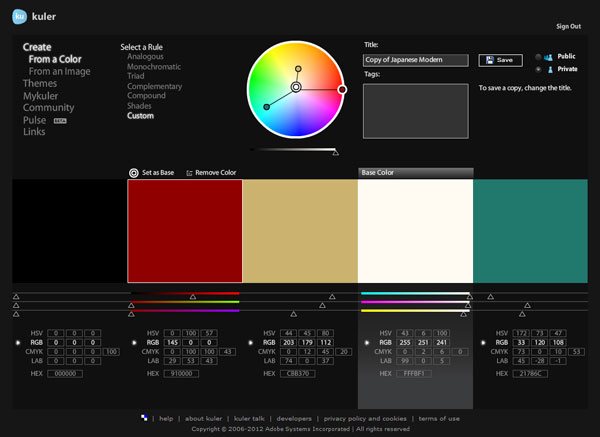This screenshot has height=437, width=600.
Task: Open the developers link
Action: pos(294,419)
